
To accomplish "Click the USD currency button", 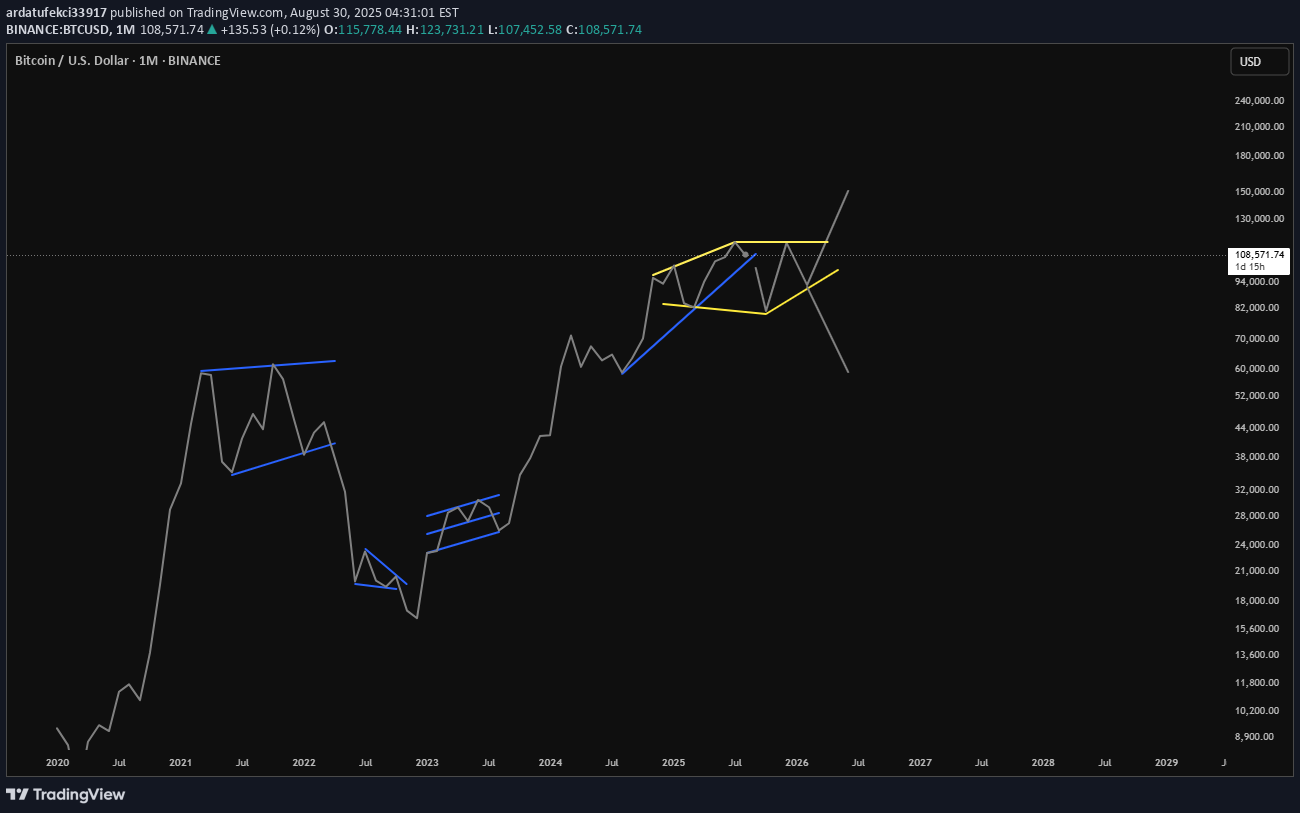I will [1258, 61].
